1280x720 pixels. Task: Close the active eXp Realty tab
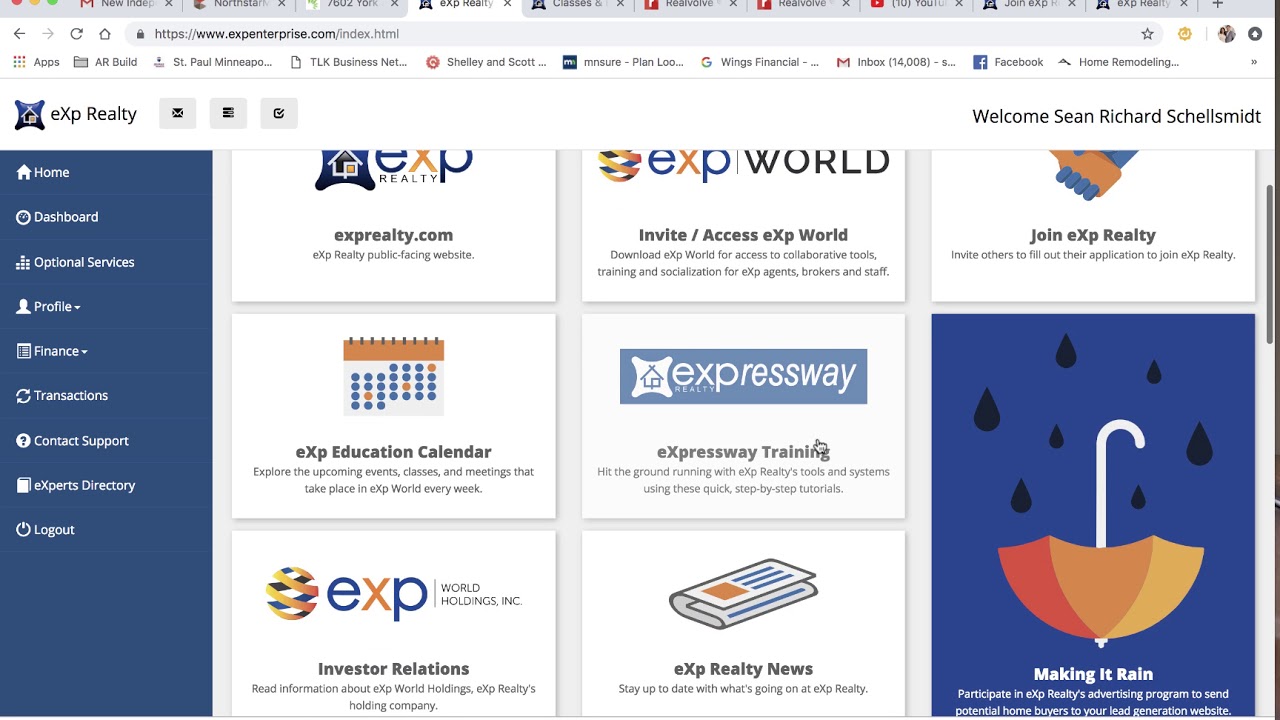click(x=507, y=4)
